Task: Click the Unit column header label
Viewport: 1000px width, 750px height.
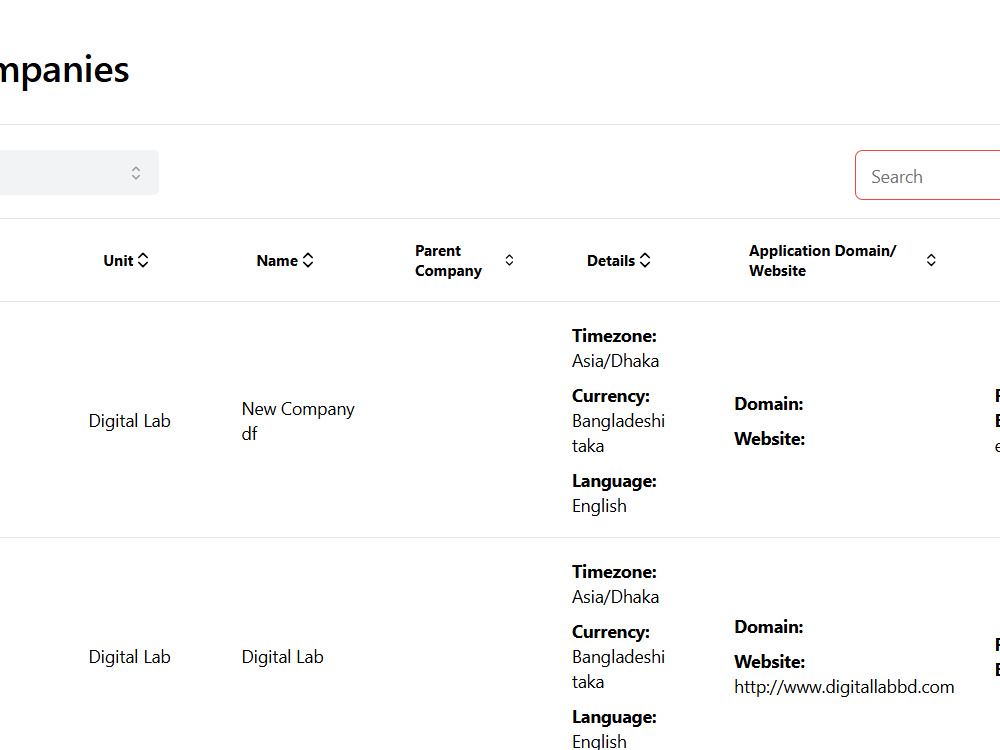Action: click(x=118, y=260)
